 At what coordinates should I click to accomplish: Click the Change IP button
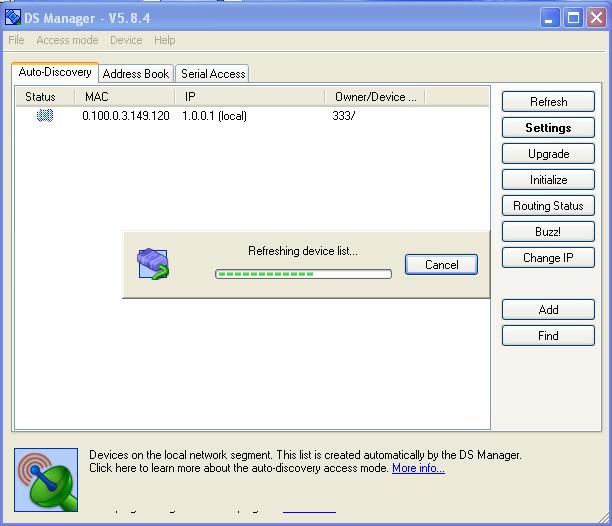(x=548, y=258)
